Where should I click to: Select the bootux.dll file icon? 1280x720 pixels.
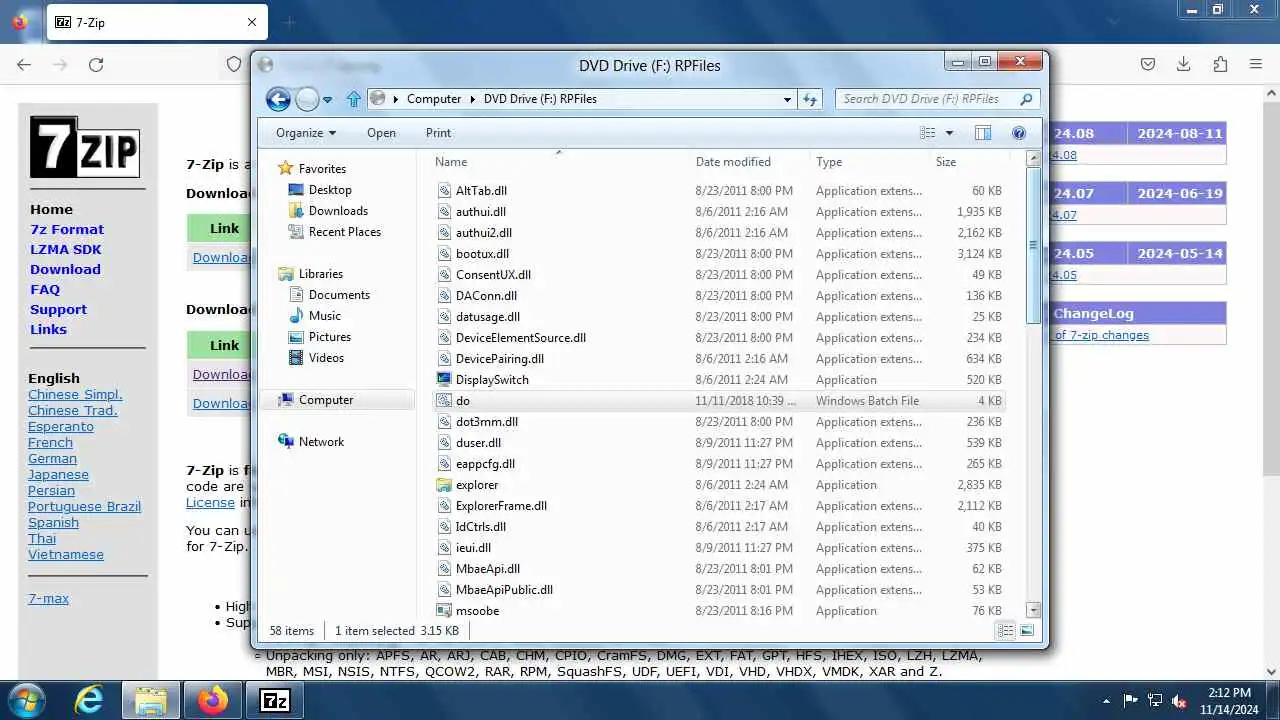pyautogui.click(x=444, y=254)
